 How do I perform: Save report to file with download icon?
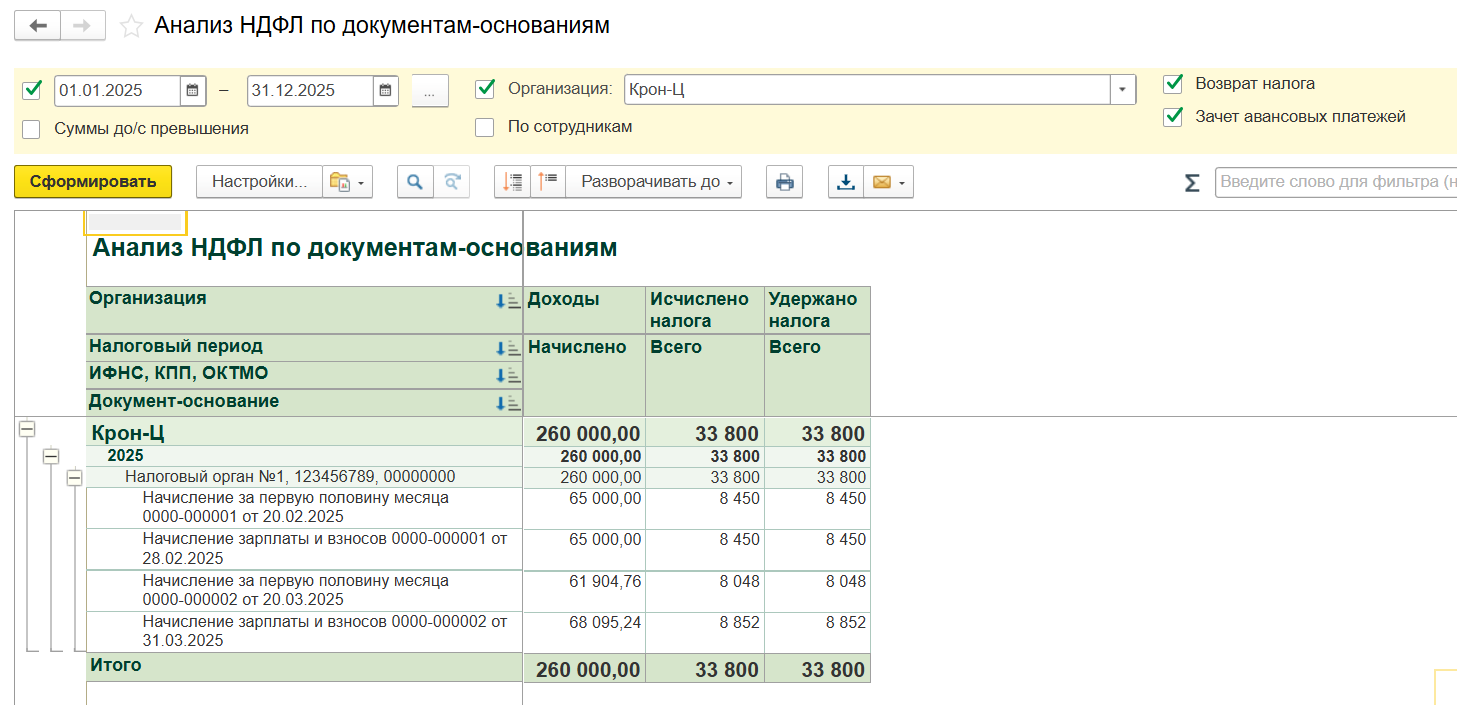tap(846, 182)
